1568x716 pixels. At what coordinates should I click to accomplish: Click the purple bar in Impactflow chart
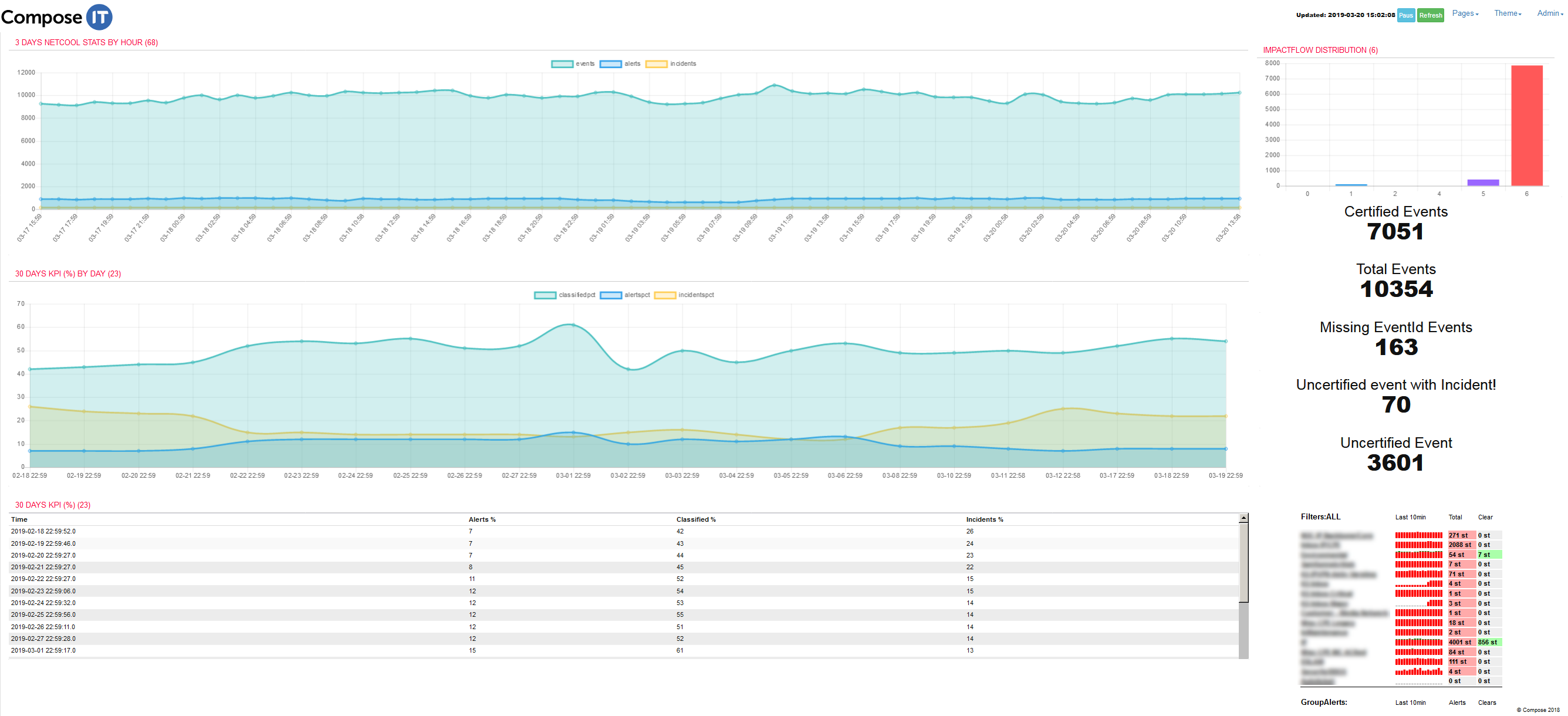pyautogui.click(x=1482, y=182)
